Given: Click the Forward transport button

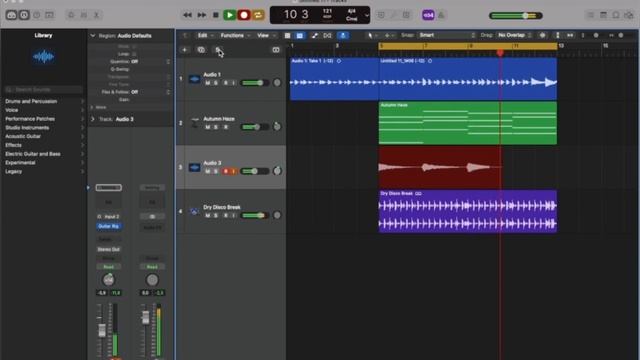Looking at the screenshot, I should (202, 15).
